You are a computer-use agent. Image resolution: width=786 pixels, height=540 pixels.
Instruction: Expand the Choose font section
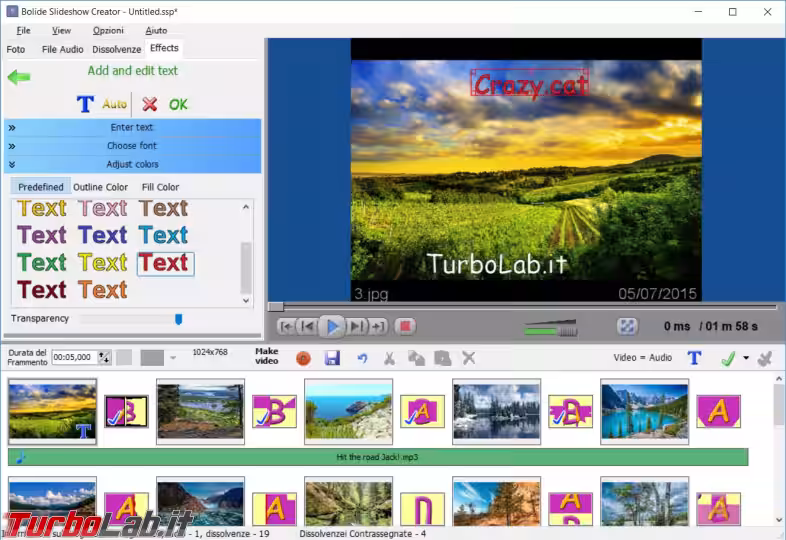(132, 146)
